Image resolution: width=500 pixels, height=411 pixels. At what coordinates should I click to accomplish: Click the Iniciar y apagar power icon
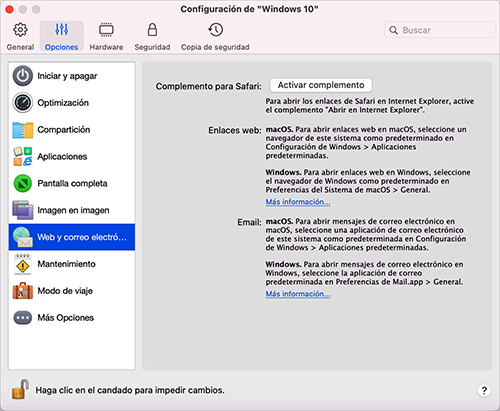click(23, 76)
